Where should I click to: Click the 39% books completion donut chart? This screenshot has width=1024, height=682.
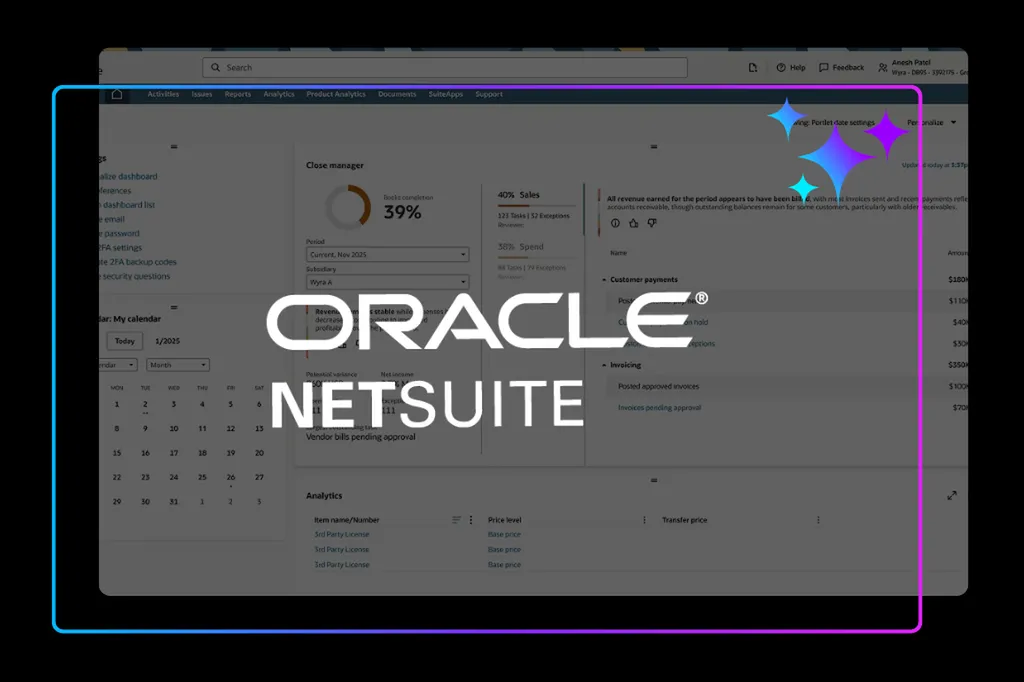[x=348, y=206]
